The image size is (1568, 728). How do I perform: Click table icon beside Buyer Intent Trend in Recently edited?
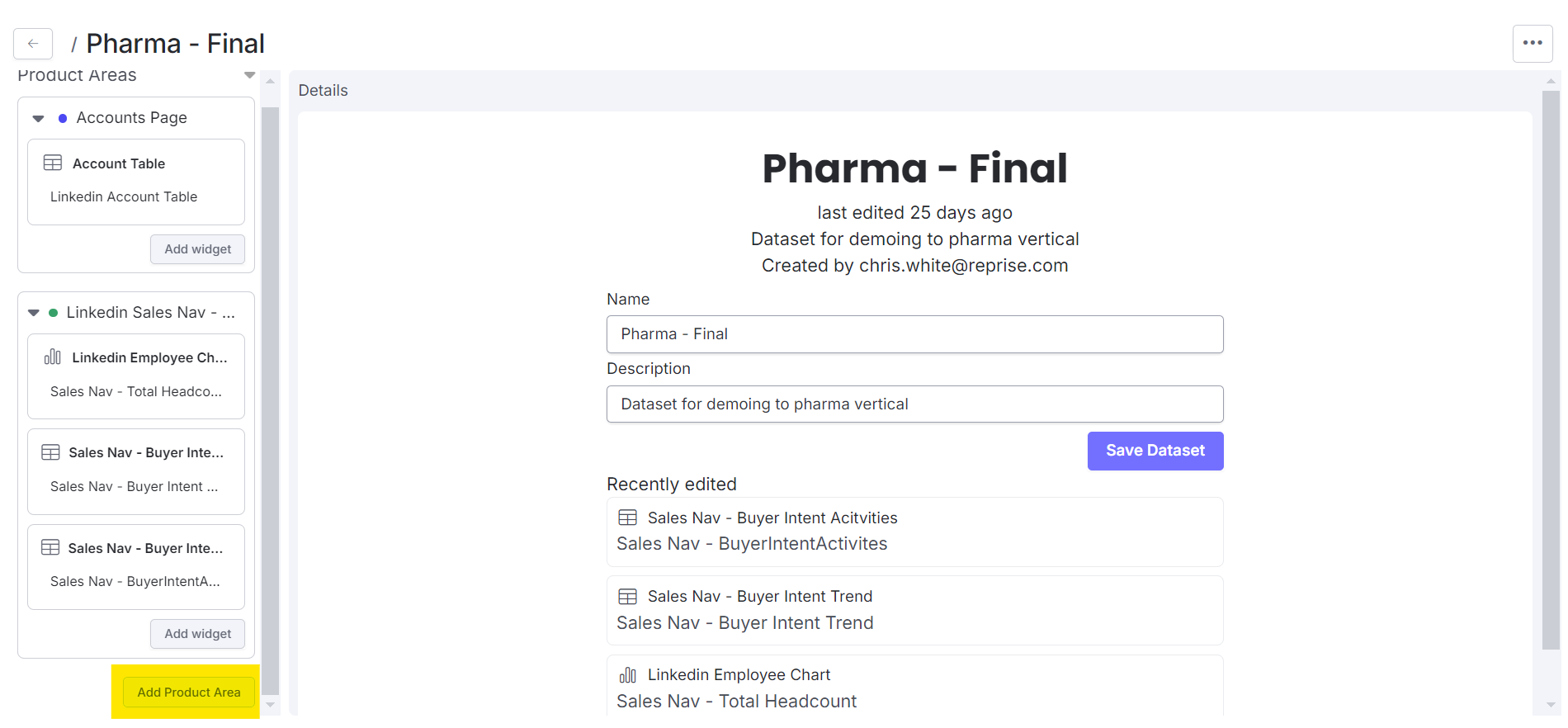(628, 596)
